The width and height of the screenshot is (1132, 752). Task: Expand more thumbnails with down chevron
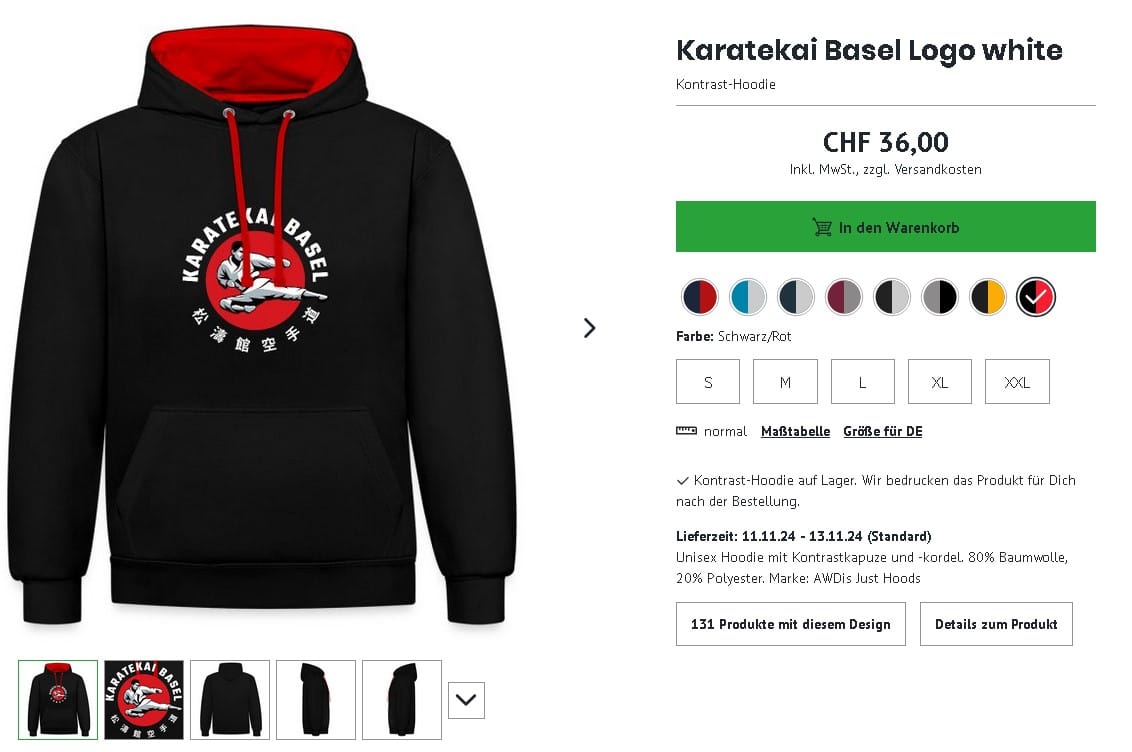pyautogui.click(x=466, y=700)
